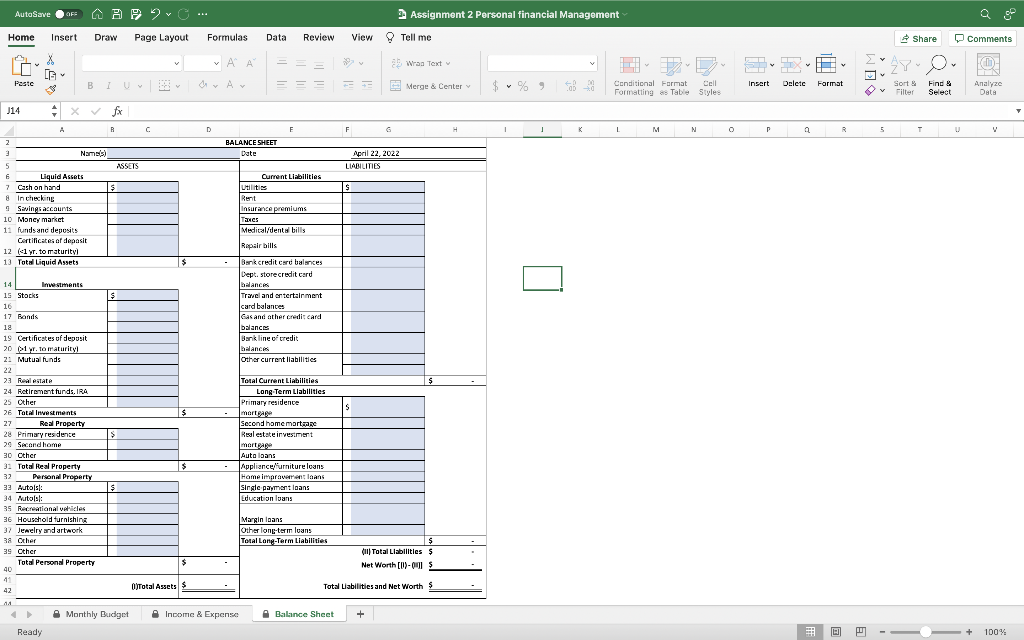Click the Tell me search box
This screenshot has width=1024, height=640.
pos(409,37)
